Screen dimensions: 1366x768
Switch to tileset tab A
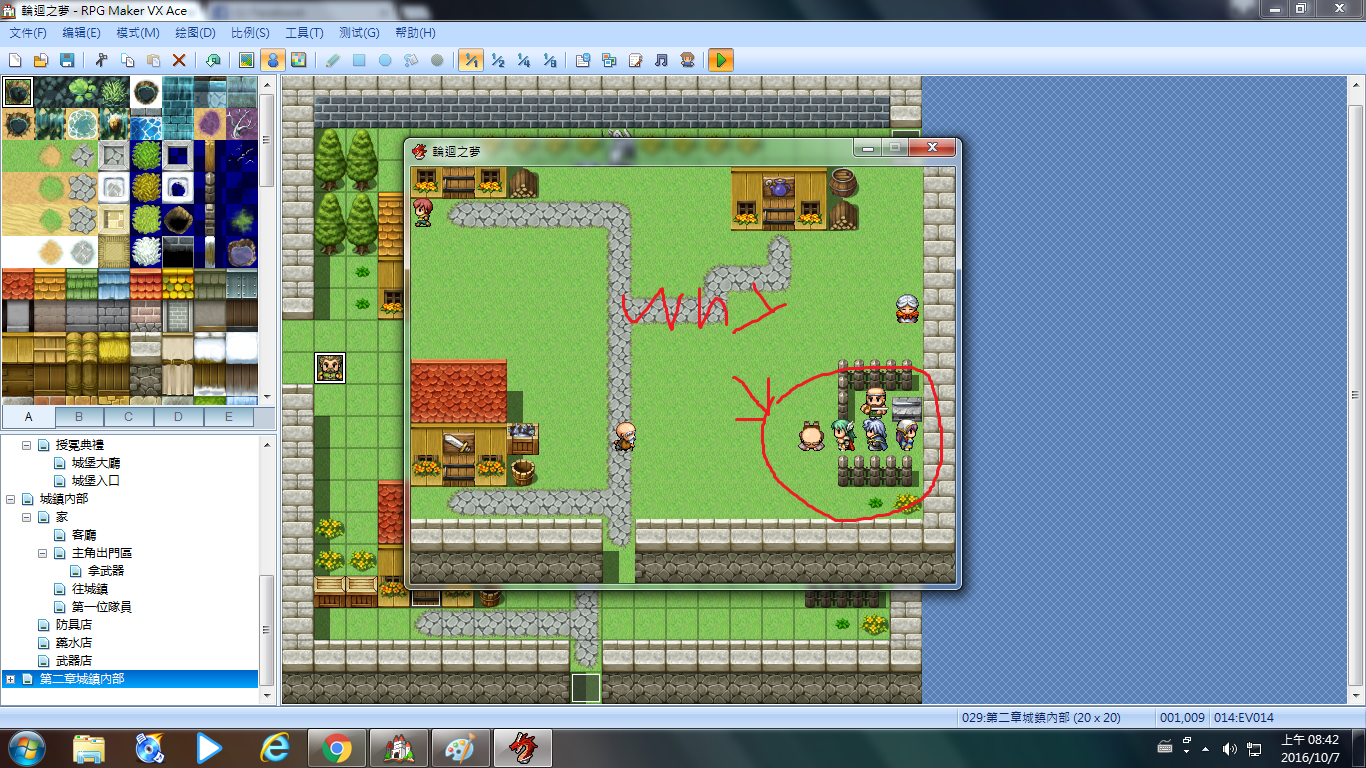tap(28, 417)
